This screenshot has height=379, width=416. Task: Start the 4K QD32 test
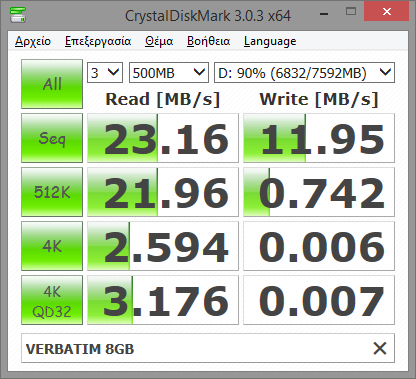pyautogui.click(x=52, y=300)
